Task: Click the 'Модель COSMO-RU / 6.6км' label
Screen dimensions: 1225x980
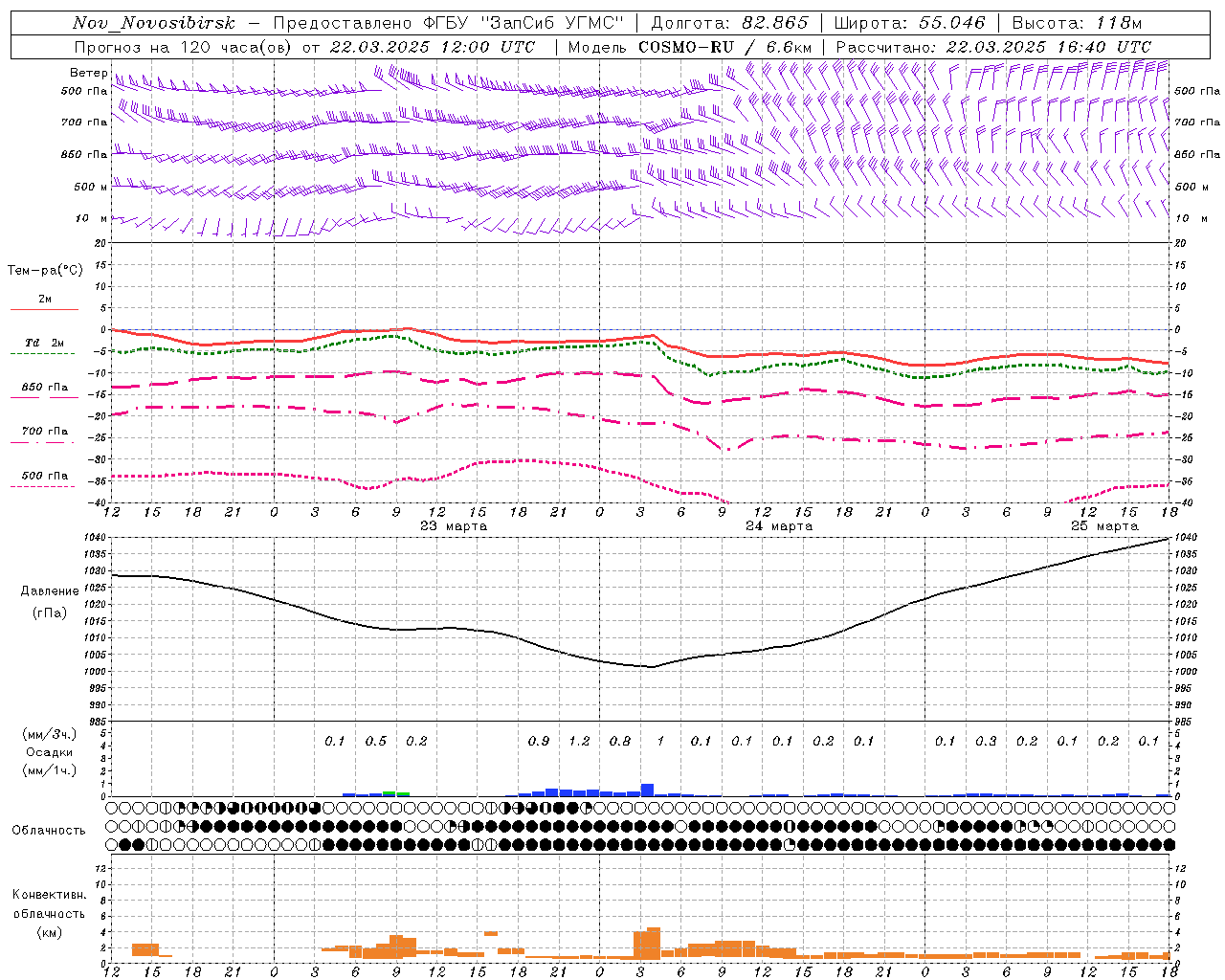Action: click(689, 47)
